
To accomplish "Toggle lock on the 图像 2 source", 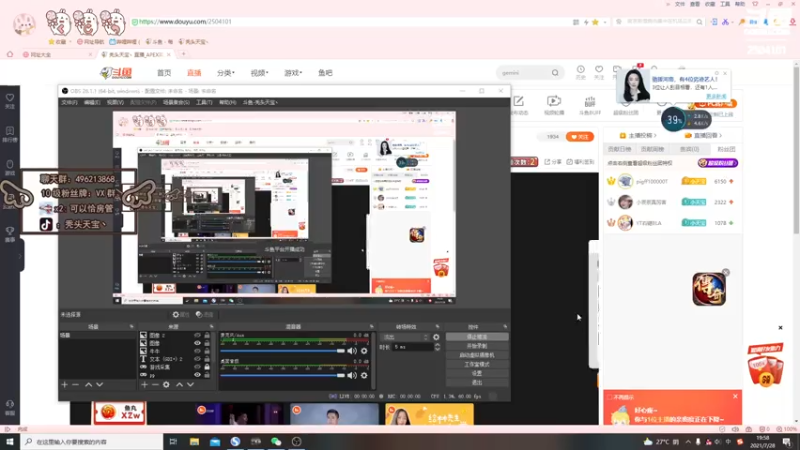I will coord(207,335).
